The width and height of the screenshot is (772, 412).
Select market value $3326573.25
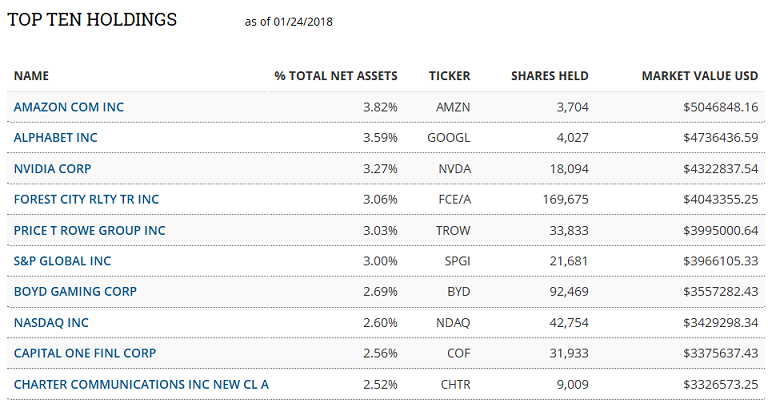(720, 384)
